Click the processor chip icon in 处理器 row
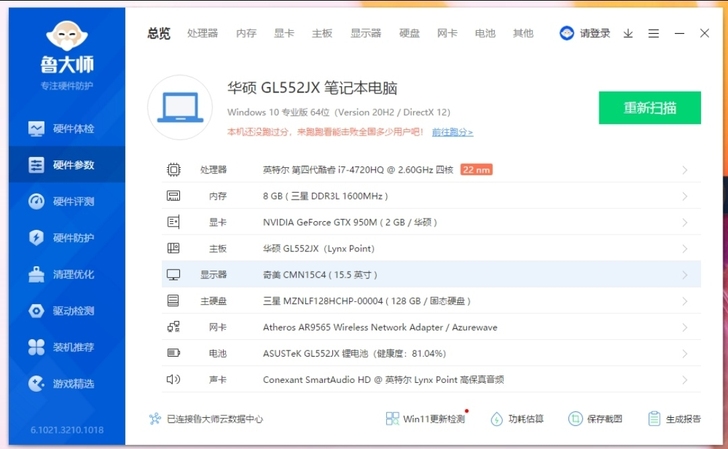 (174, 169)
